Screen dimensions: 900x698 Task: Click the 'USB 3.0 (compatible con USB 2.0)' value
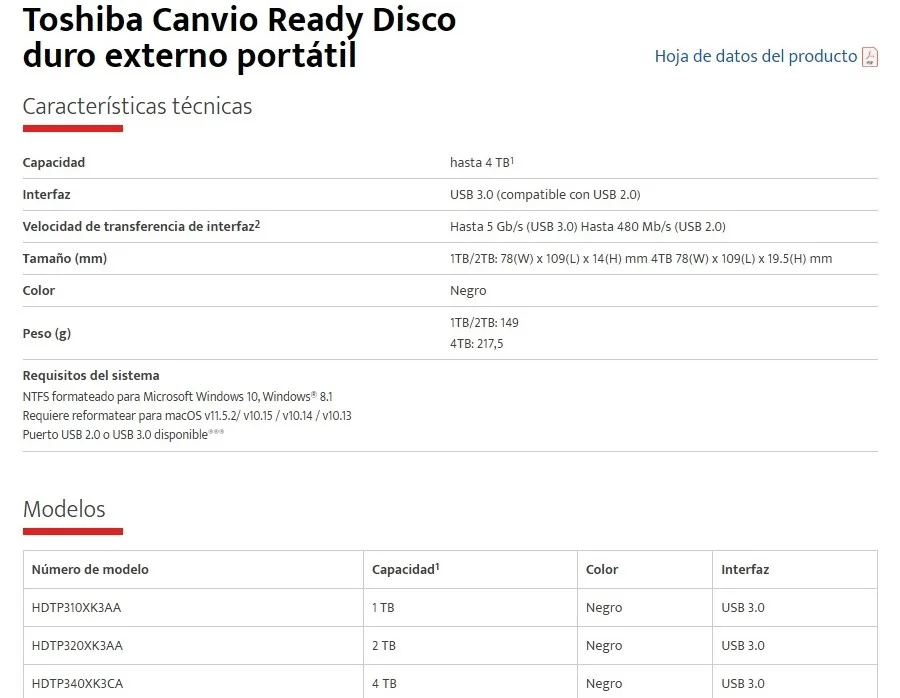click(x=545, y=194)
